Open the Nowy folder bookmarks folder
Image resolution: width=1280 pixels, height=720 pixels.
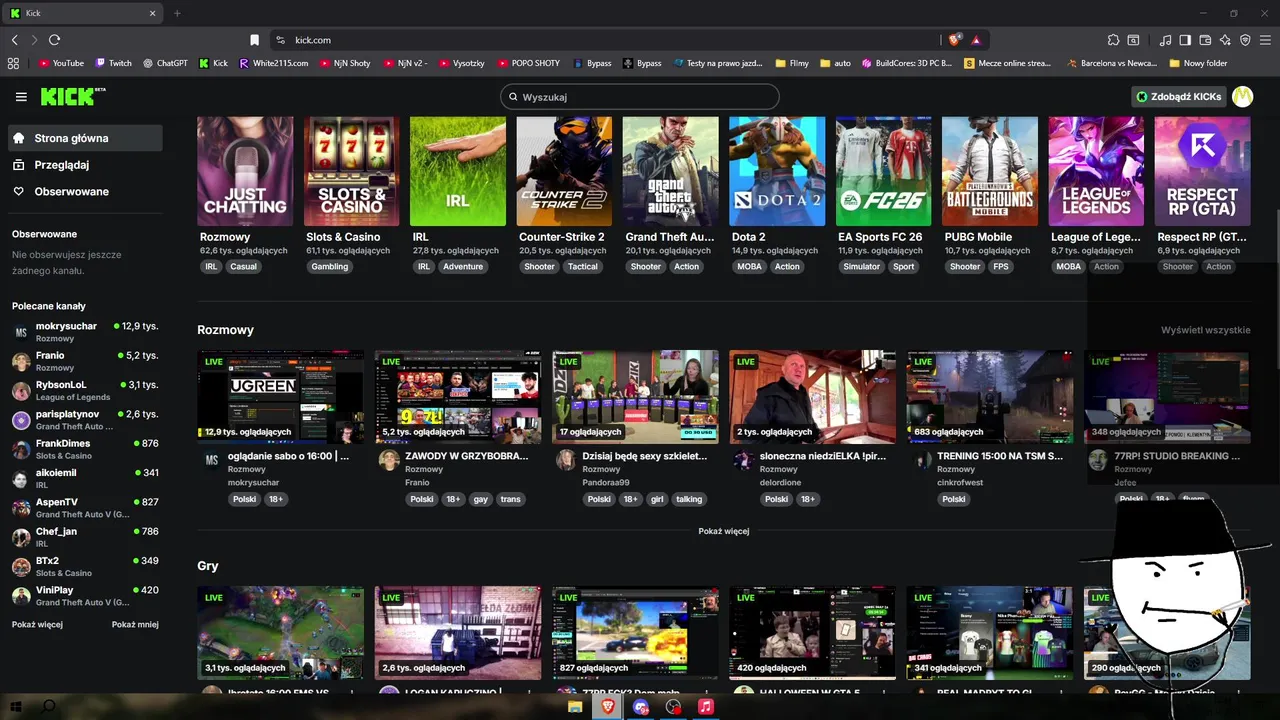1198,63
